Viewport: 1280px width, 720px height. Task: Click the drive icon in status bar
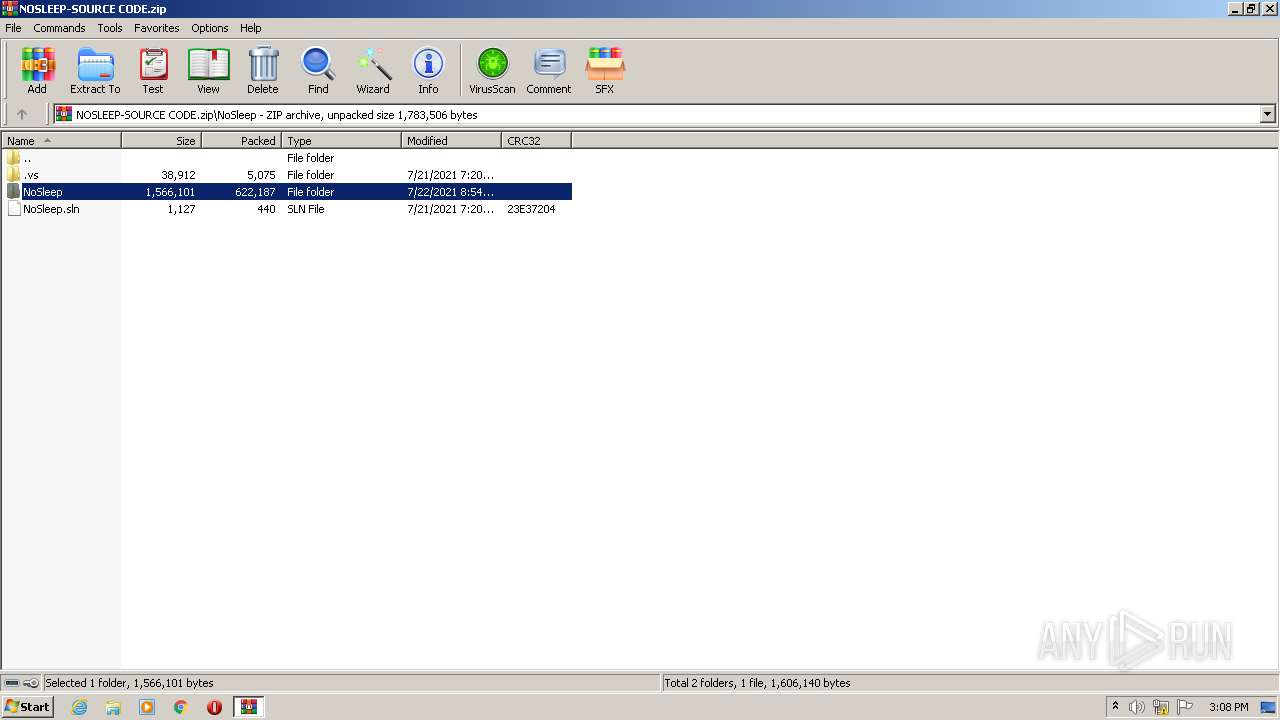click(x=12, y=683)
